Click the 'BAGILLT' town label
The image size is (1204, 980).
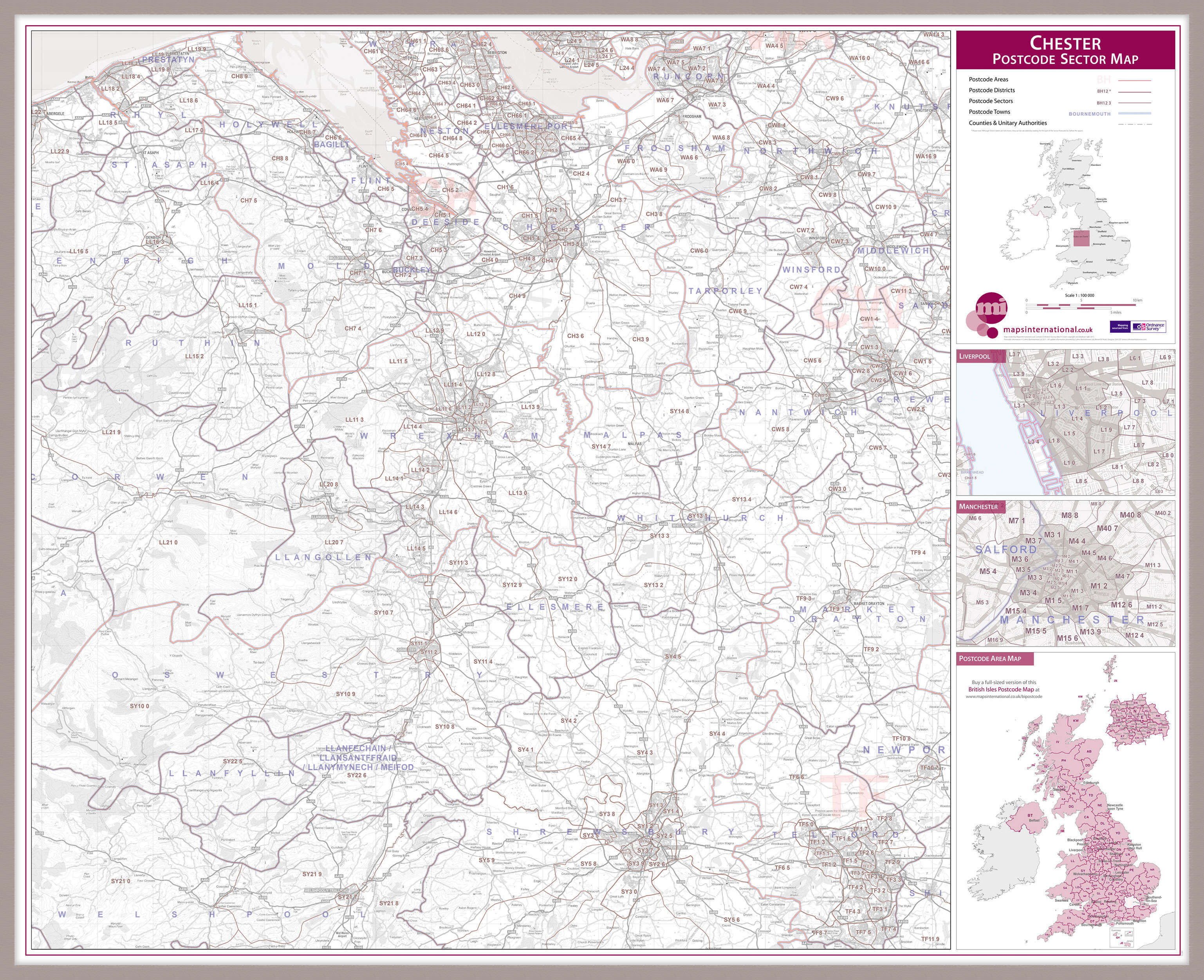pyautogui.click(x=332, y=144)
